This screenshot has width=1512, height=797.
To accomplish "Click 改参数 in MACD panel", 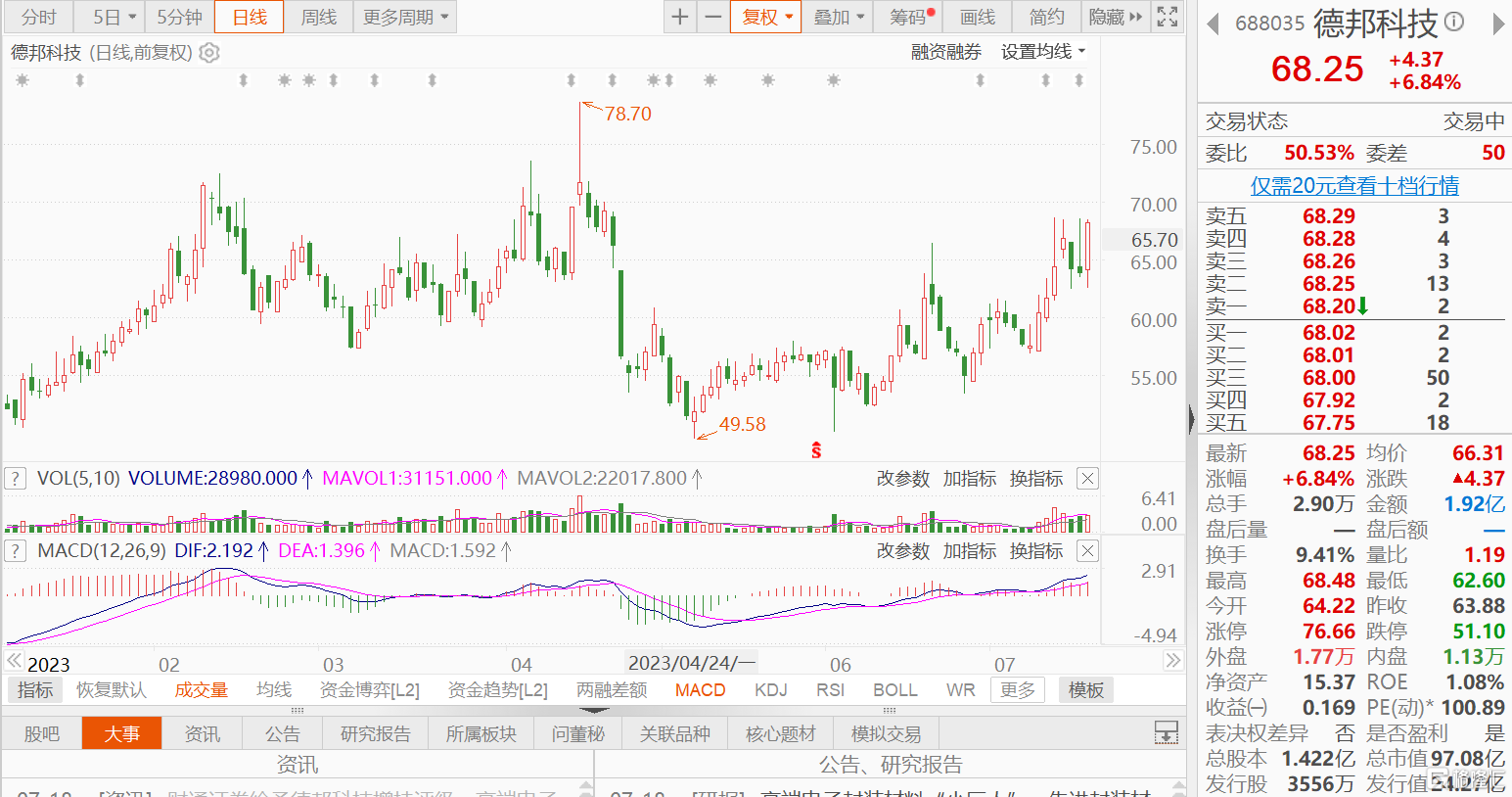I will click(x=902, y=551).
